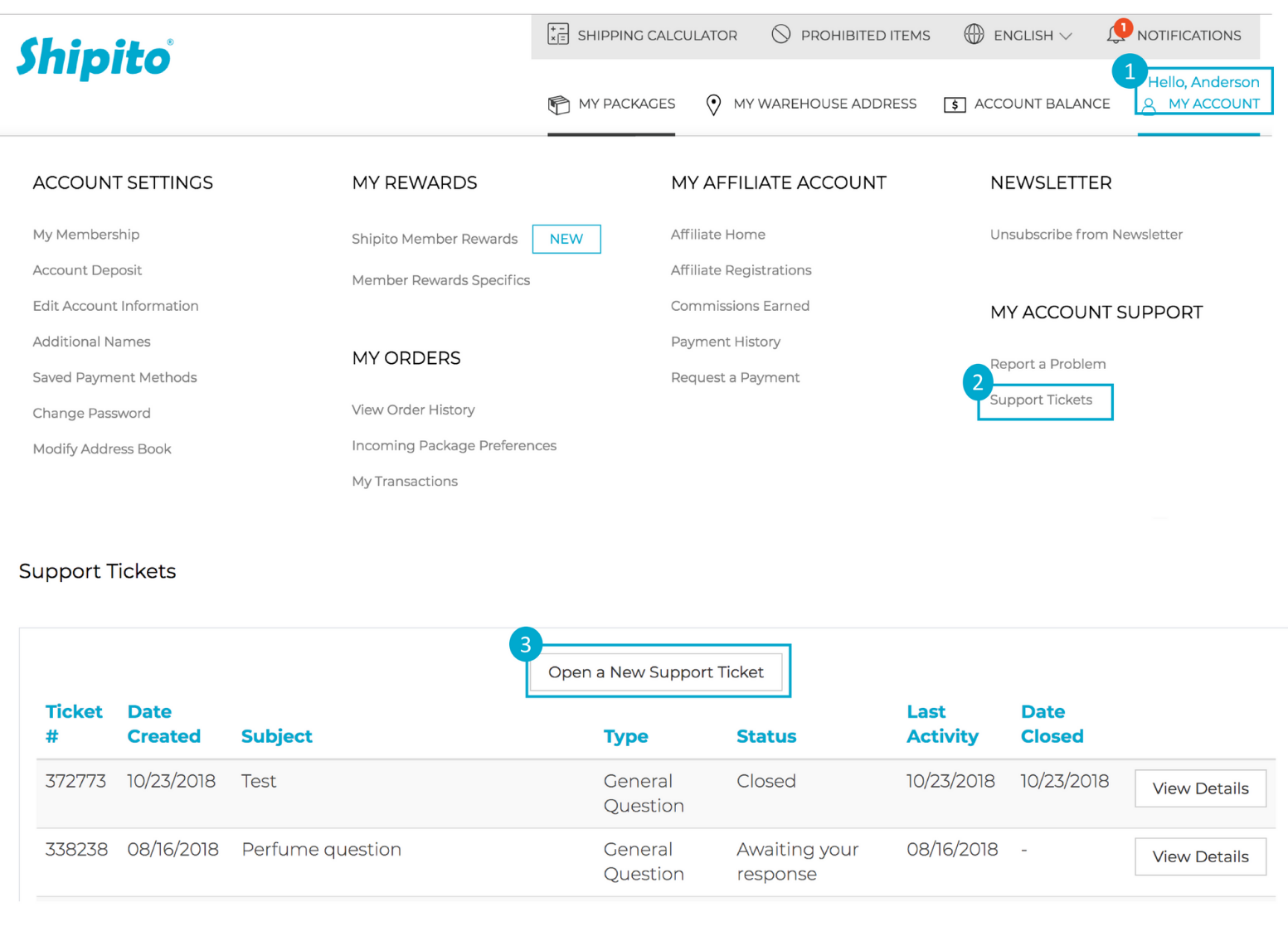The image size is (1288, 931).
Task: Click the Perfume question subject
Action: [x=321, y=850]
